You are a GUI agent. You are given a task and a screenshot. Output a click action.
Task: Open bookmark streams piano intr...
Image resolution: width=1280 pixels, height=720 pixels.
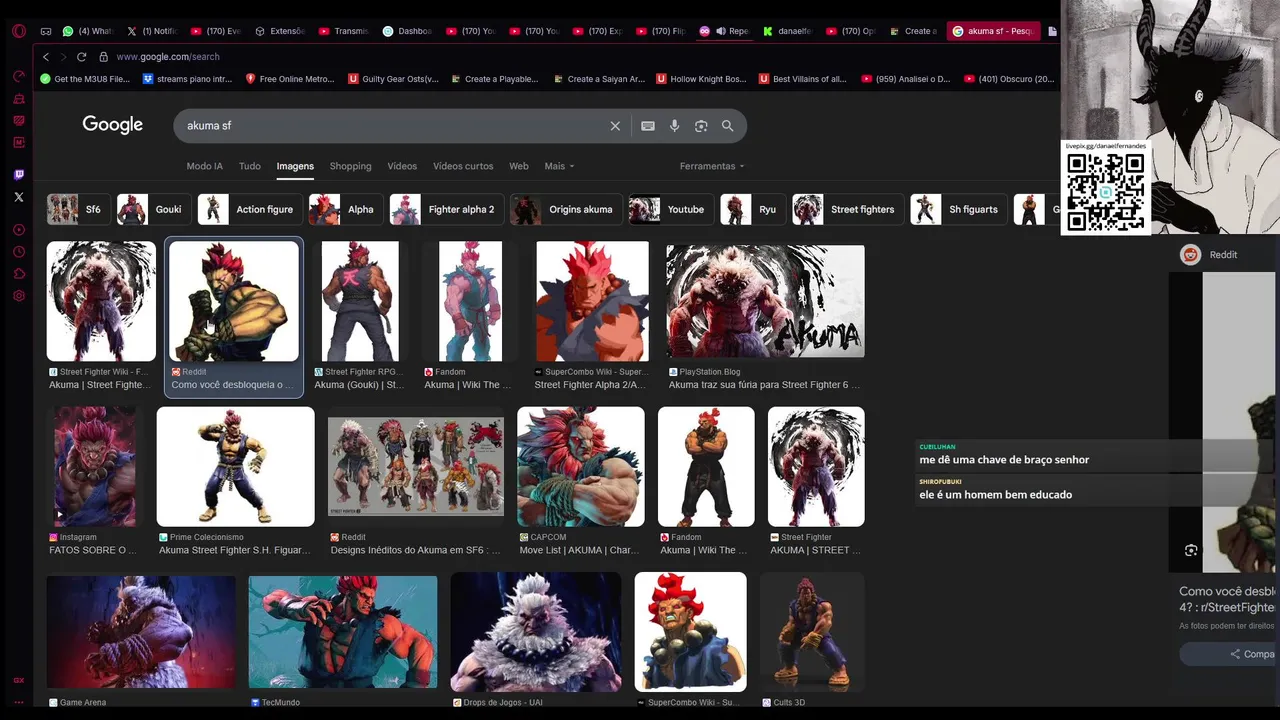pos(188,79)
